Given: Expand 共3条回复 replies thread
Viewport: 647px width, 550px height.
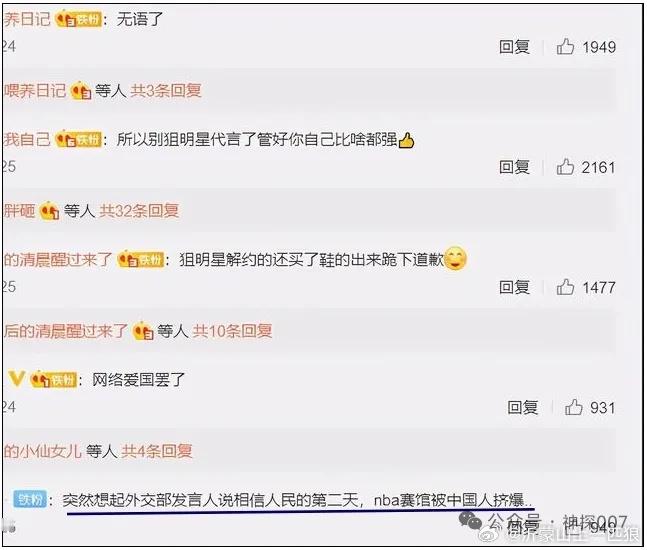Looking at the screenshot, I should click(x=166, y=90).
